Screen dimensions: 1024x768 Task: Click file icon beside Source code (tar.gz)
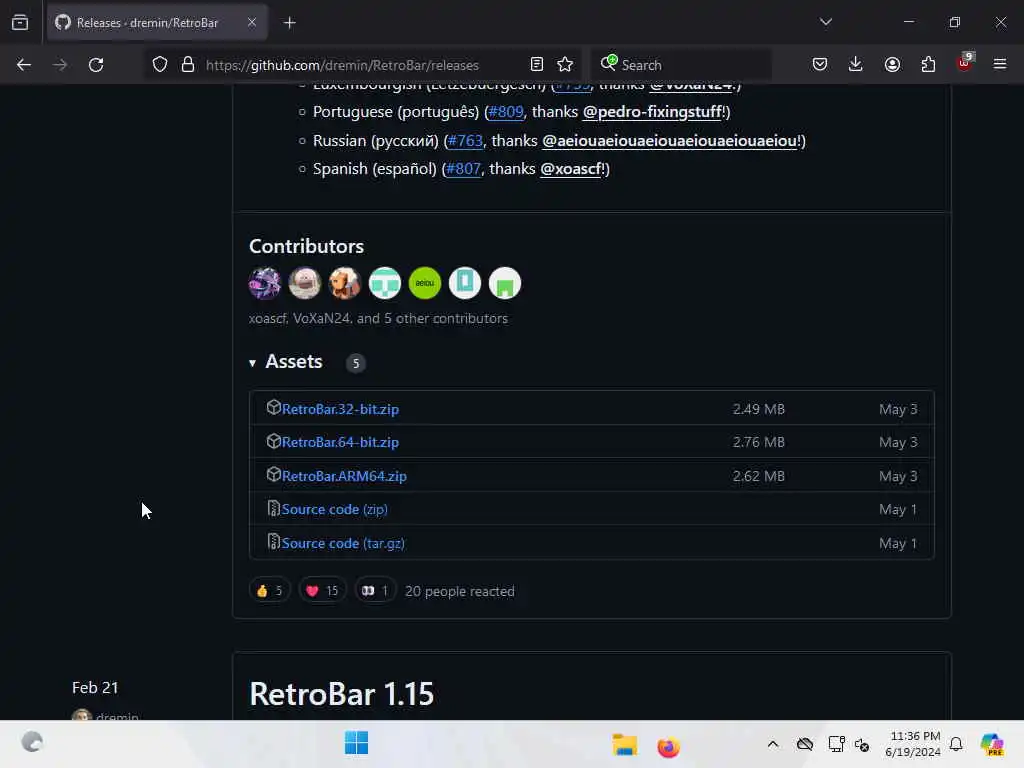[x=274, y=541]
